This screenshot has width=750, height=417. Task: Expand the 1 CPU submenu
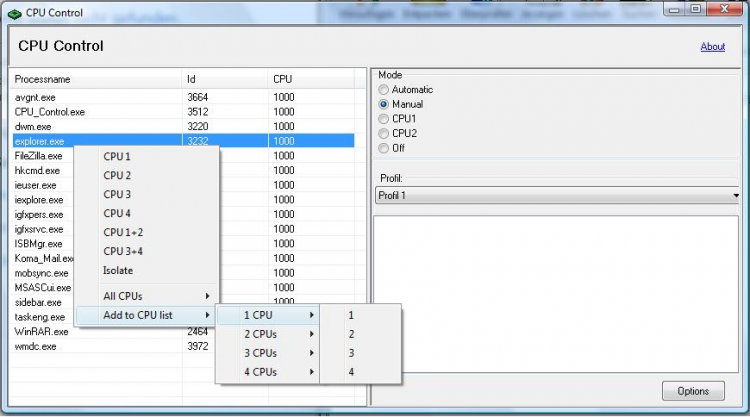coord(268,315)
